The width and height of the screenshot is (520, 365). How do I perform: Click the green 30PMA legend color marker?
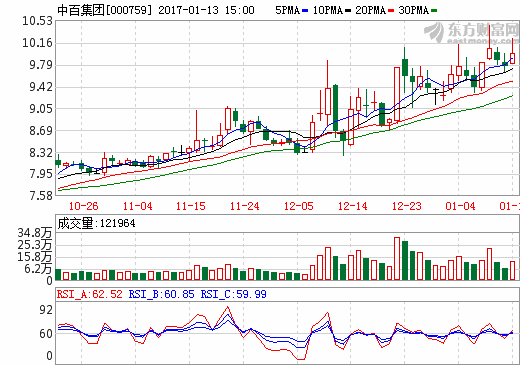[x=434, y=11]
